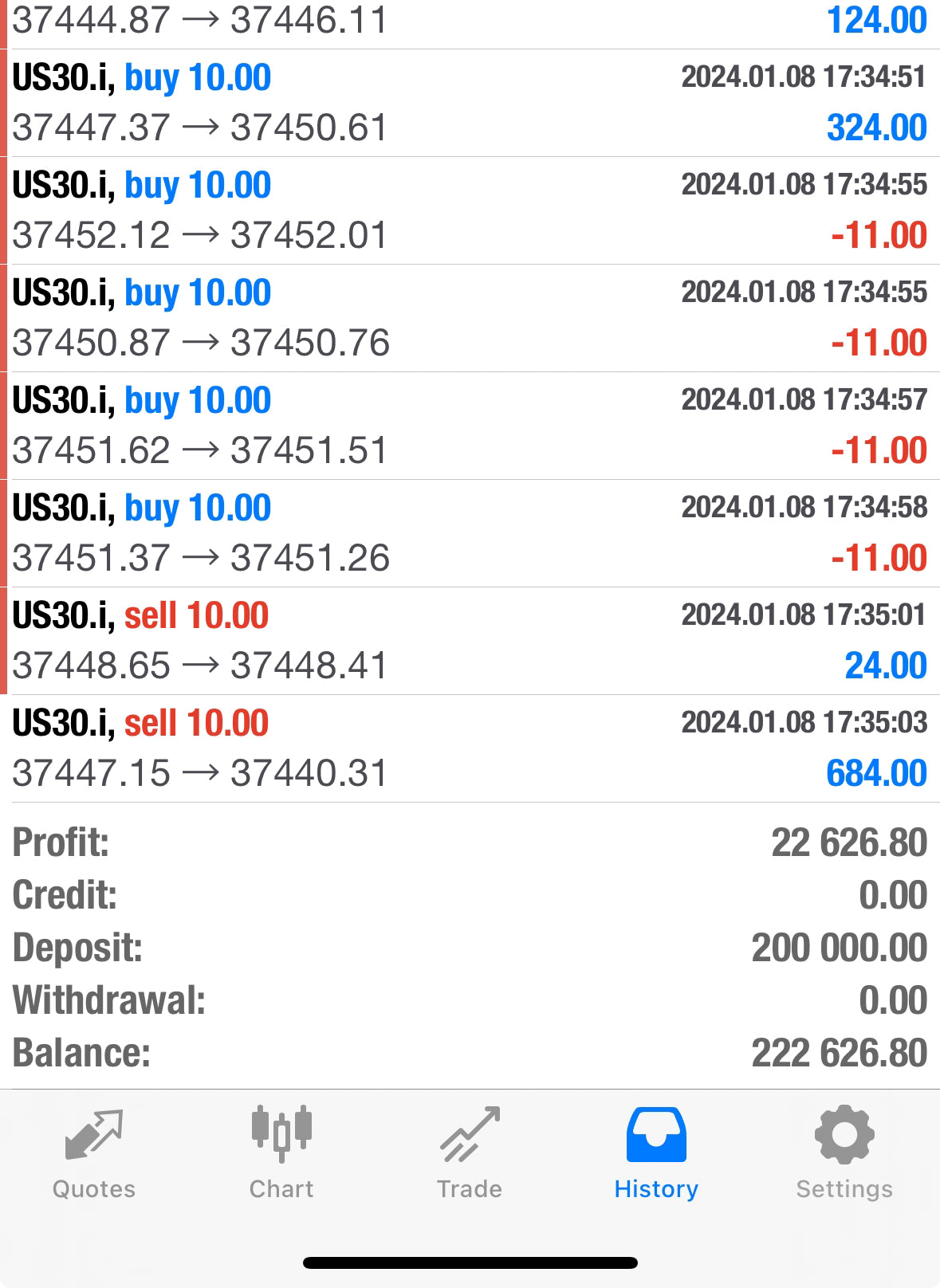Image resolution: width=940 pixels, height=1288 pixels.
Task: Tap the buy trade closed at 17:34:57
Action: pos(470,426)
